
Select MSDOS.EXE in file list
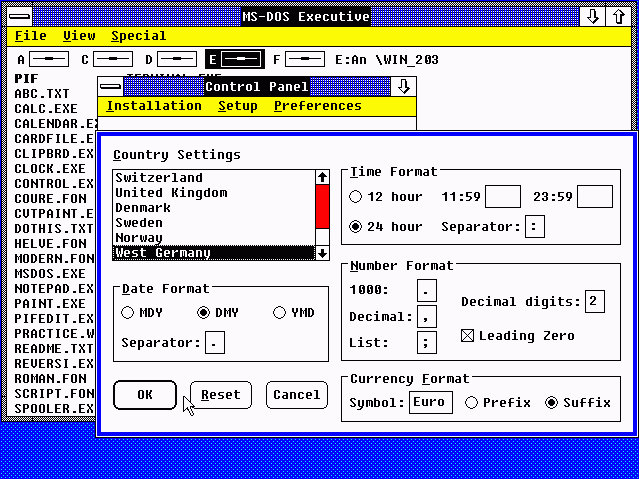(x=50, y=274)
